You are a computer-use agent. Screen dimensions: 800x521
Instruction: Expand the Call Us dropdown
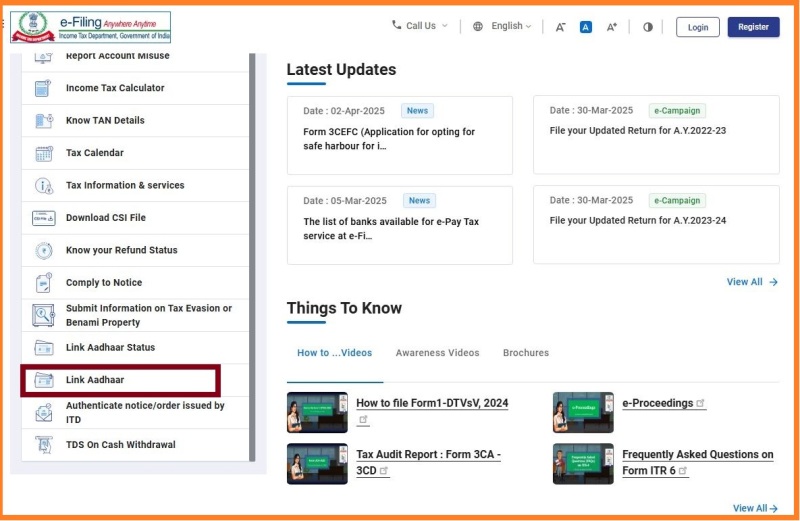tap(419, 26)
